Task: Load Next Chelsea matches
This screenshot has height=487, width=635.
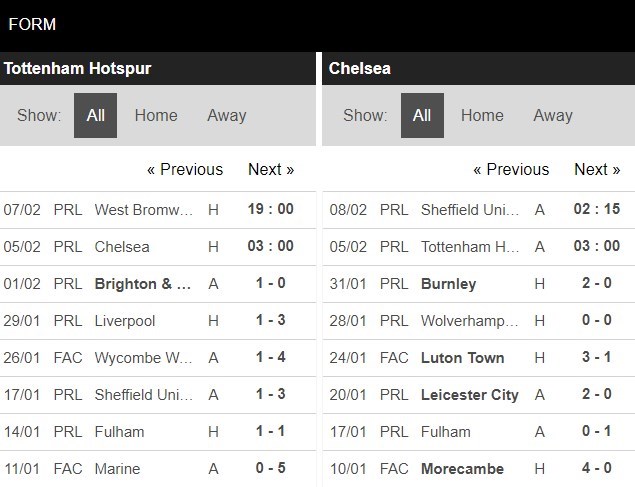Action: coord(598,169)
